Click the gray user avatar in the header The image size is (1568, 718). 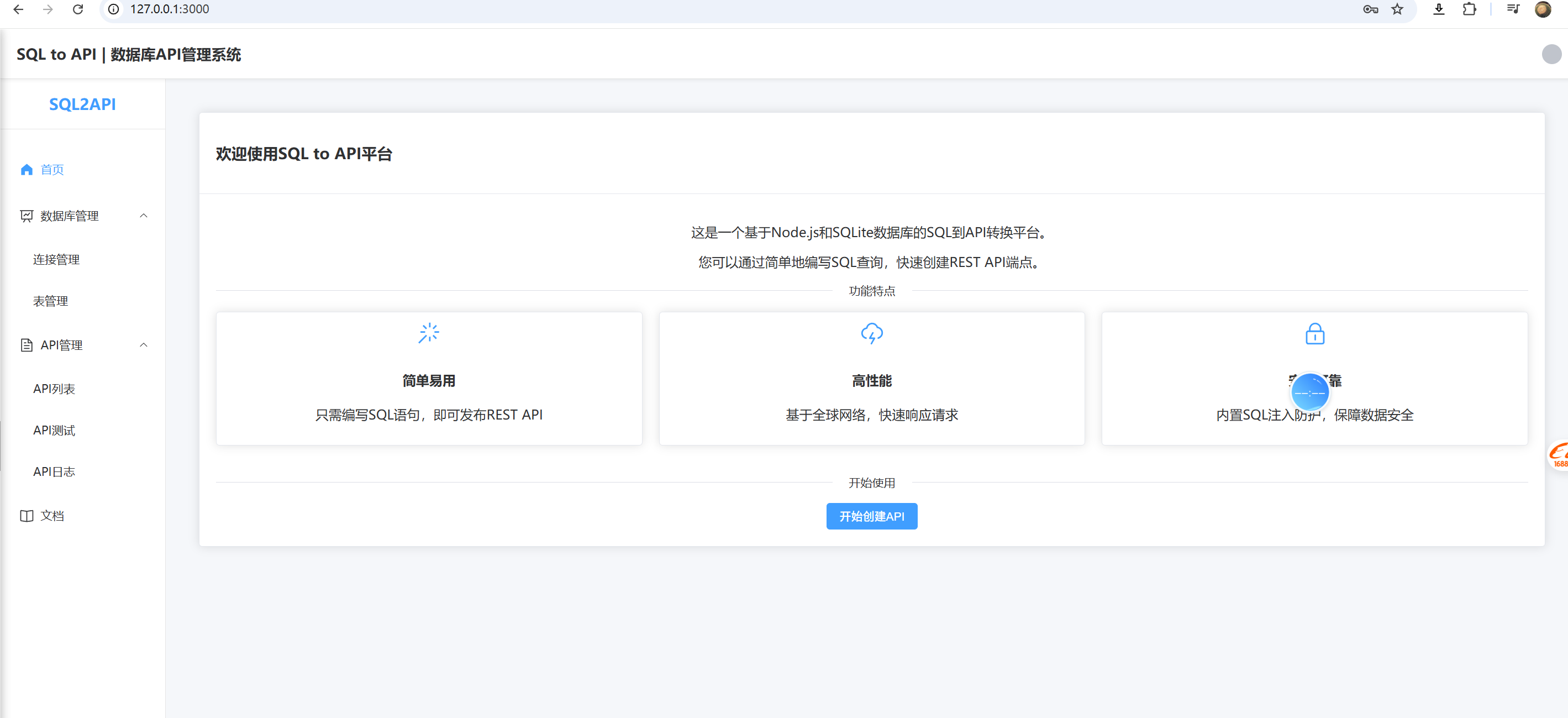tap(1551, 54)
